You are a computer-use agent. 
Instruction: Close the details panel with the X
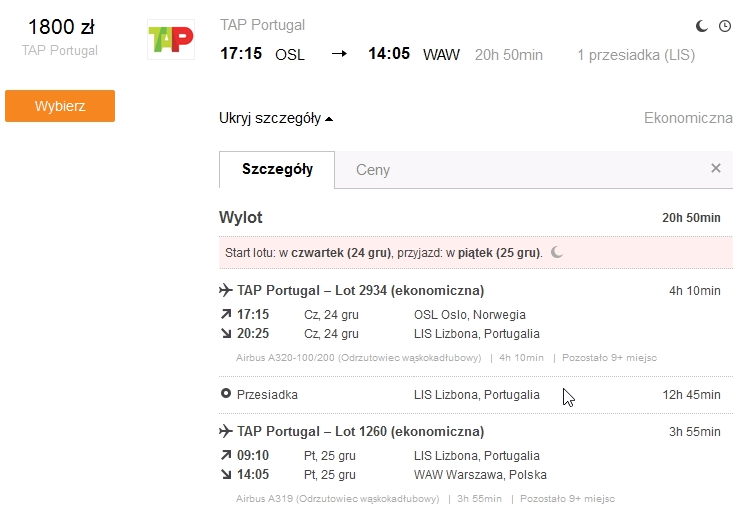click(716, 168)
